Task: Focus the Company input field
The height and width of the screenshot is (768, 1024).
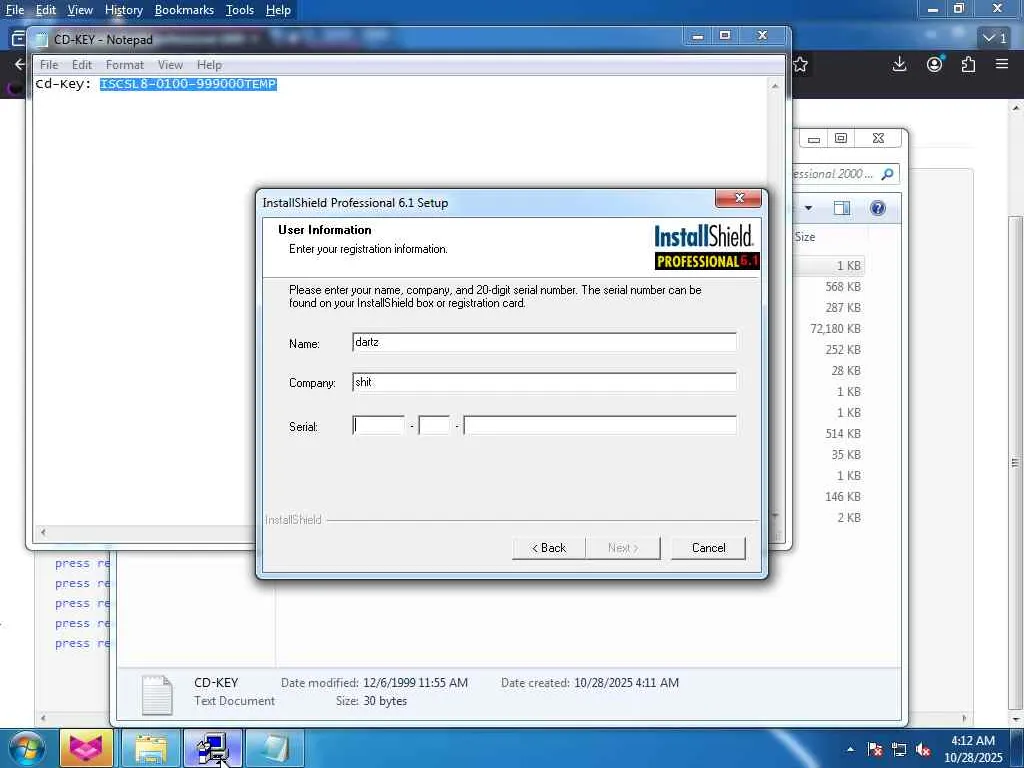Action: coord(544,382)
